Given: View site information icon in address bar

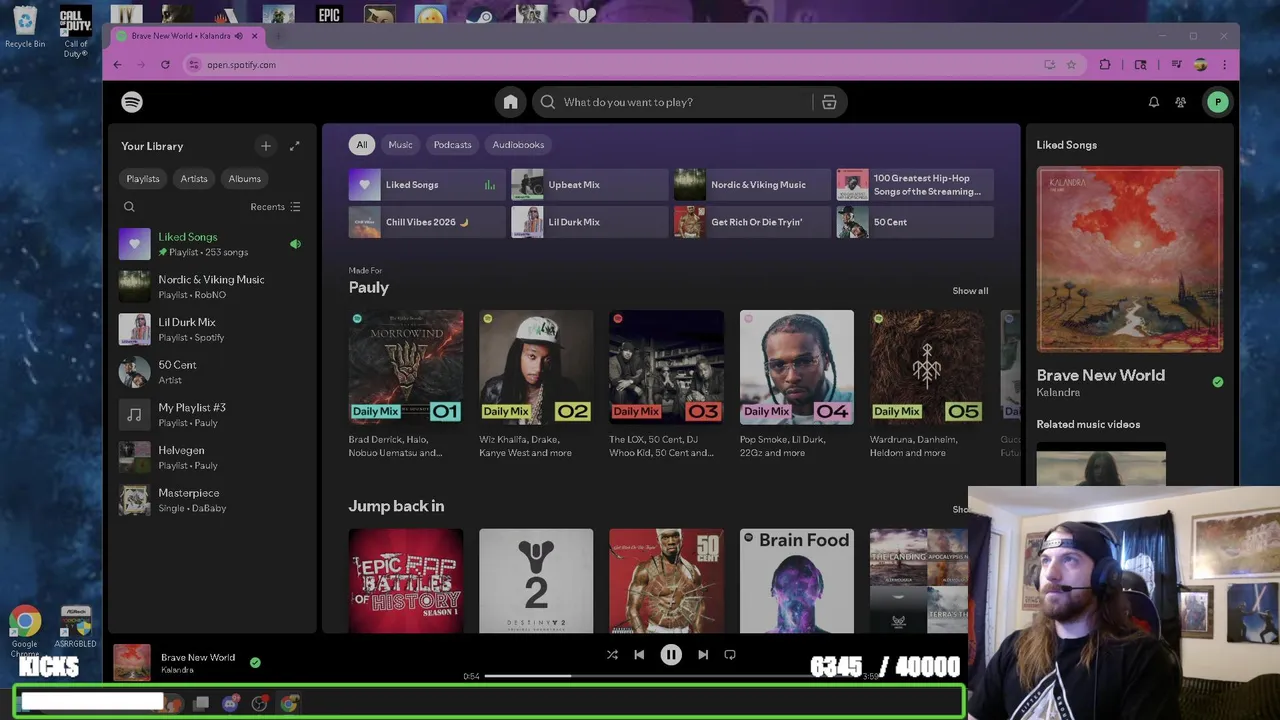Looking at the screenshot, I should point(194,65).
